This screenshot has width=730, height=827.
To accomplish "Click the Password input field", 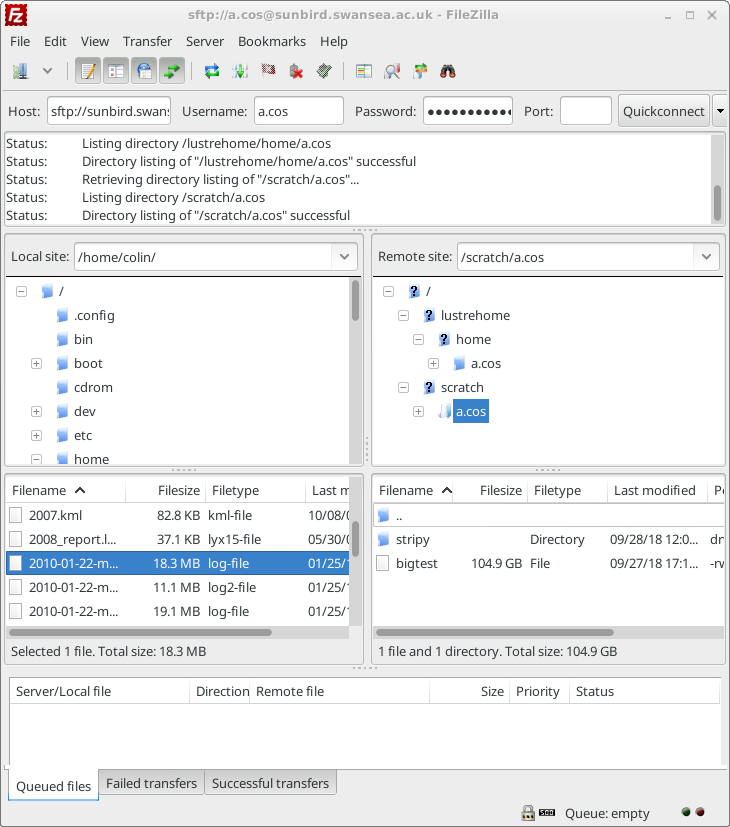I will [468, 111].
